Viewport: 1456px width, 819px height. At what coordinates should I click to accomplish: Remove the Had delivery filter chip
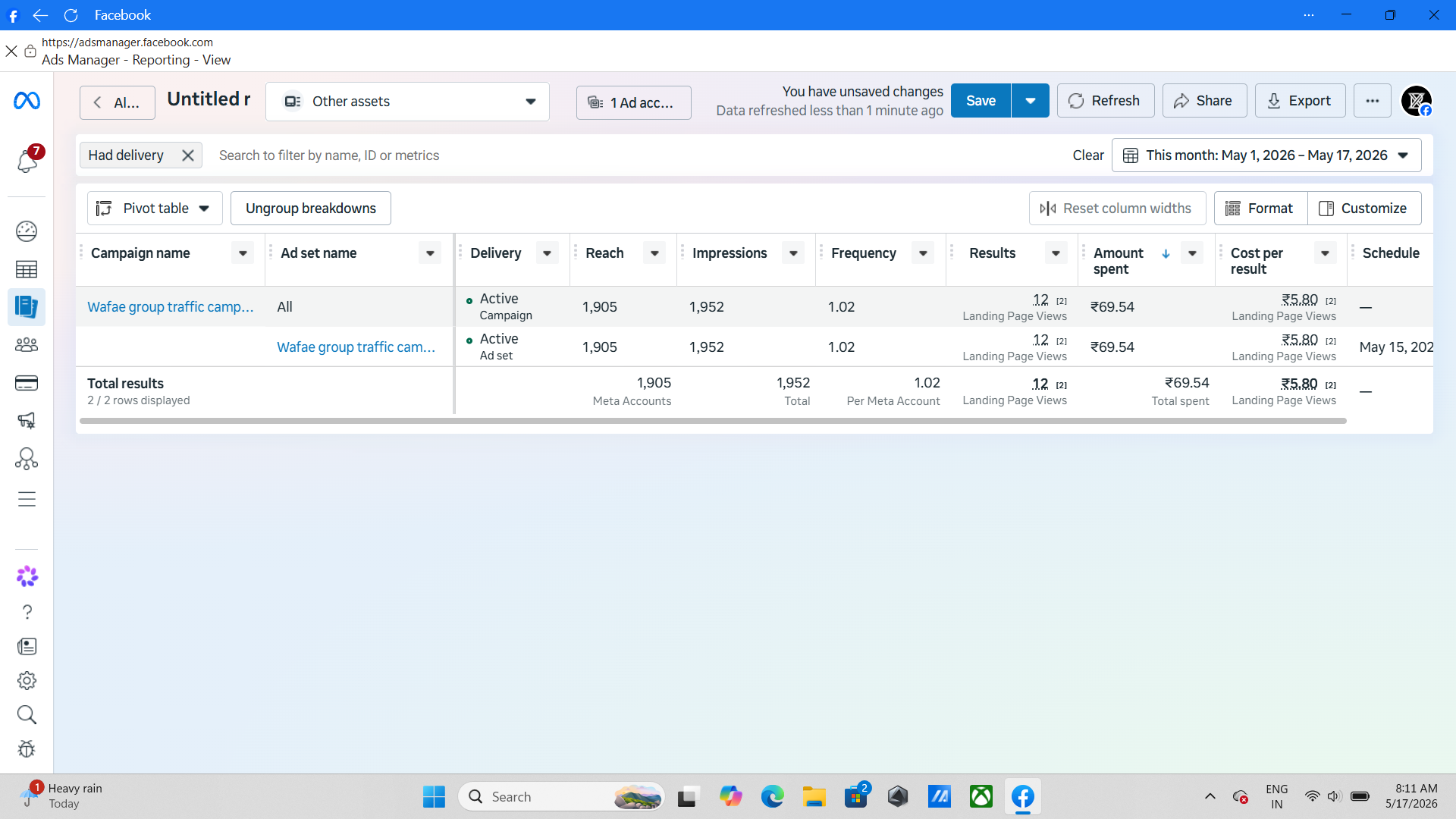pos(188,155)
